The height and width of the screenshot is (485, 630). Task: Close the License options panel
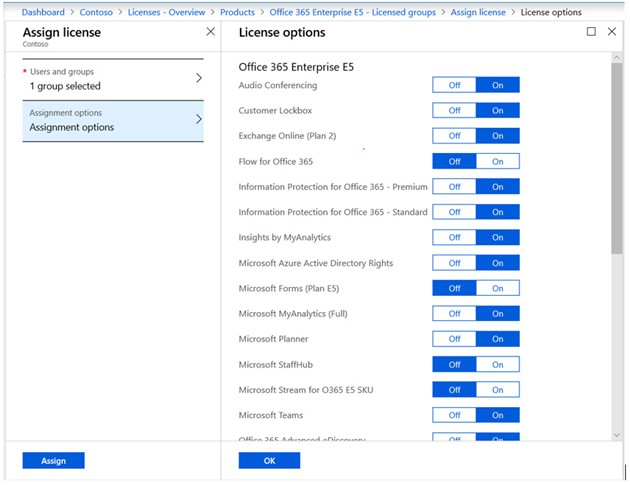tap(612, 31)
